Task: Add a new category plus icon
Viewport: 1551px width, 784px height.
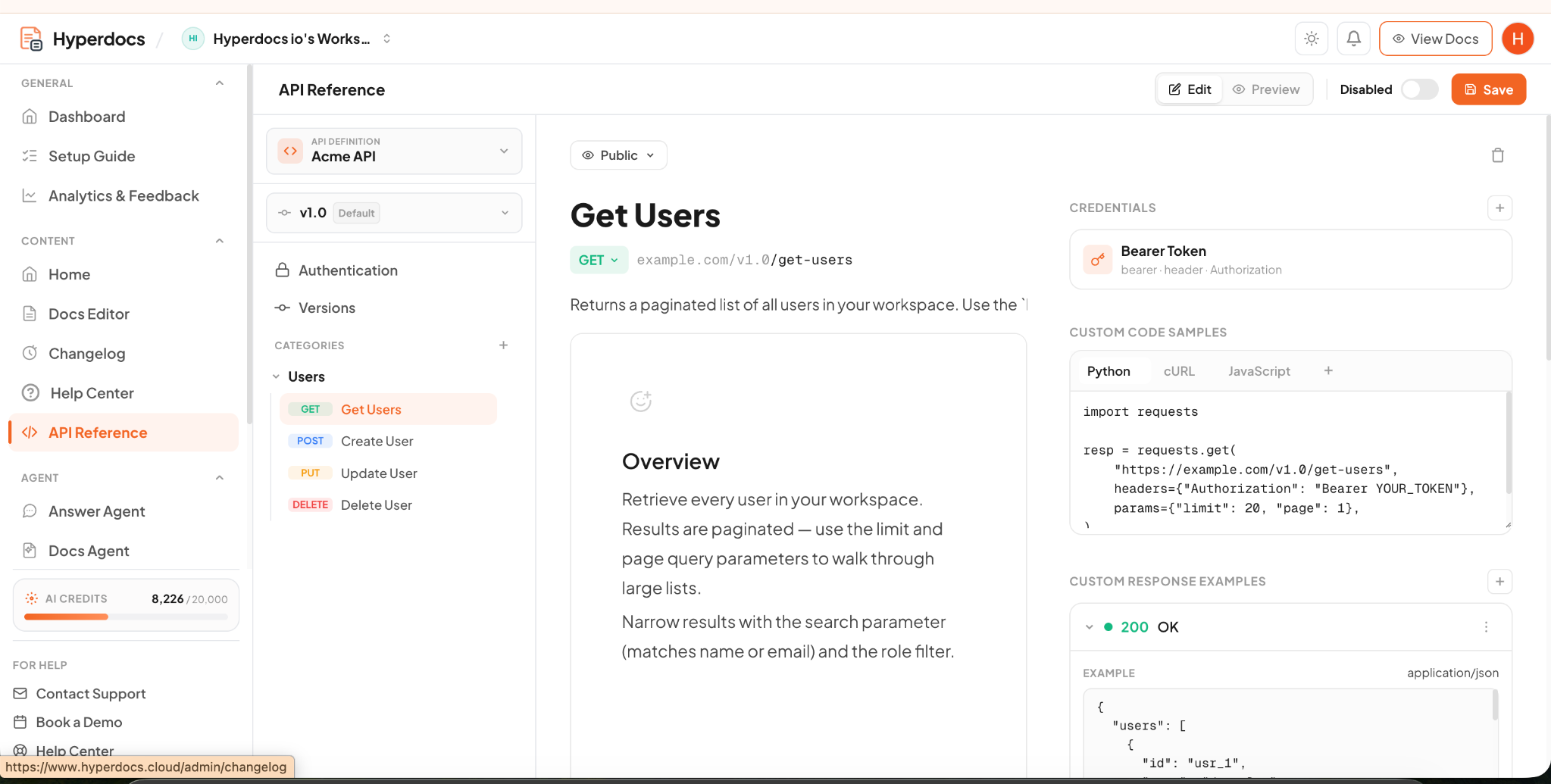Action: [503, 345]
